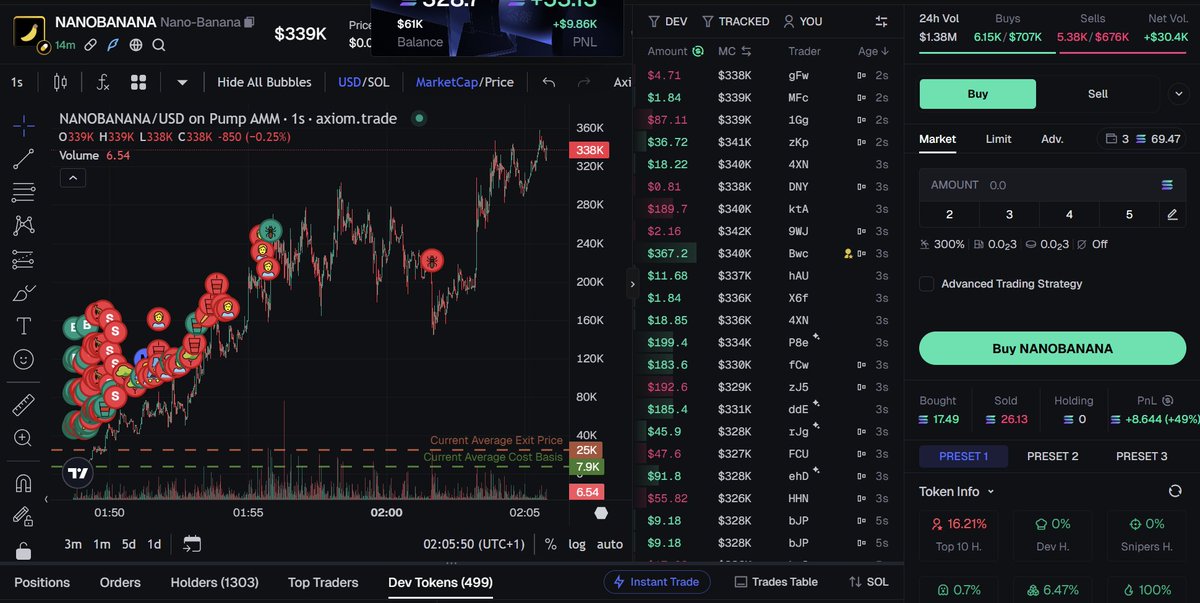This screenshot has width=1200, height=603.
Task: Select the pattern drawing tool
Action: tap(24, 226)
